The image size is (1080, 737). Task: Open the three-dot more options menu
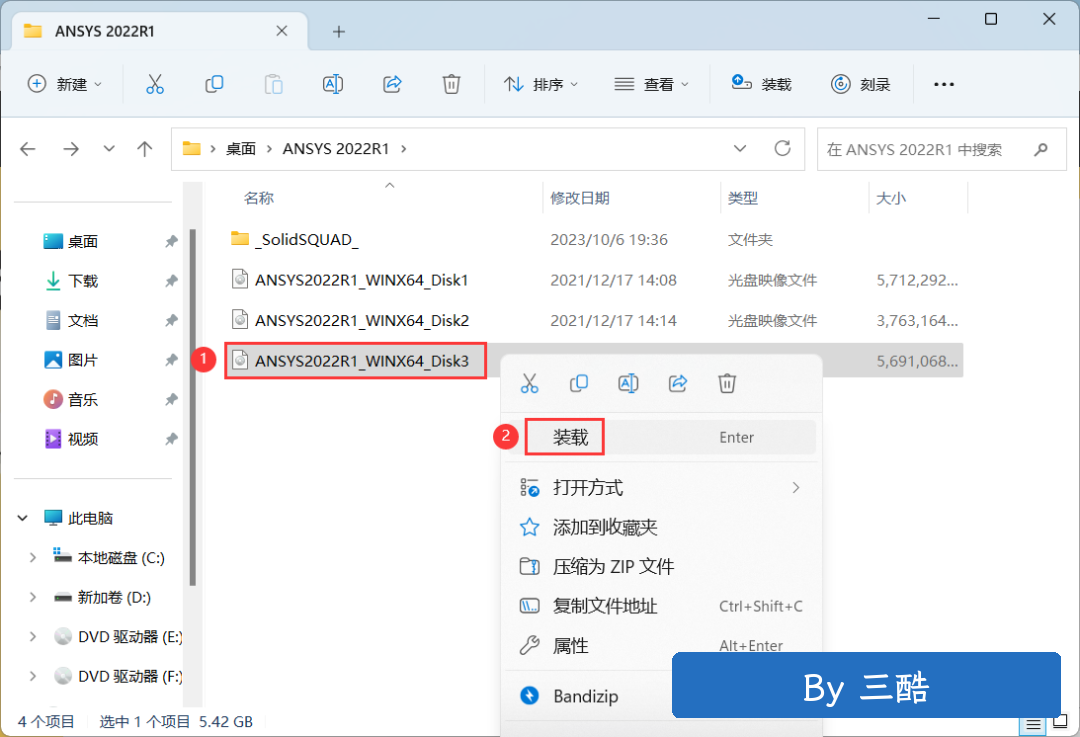(944, 84)
